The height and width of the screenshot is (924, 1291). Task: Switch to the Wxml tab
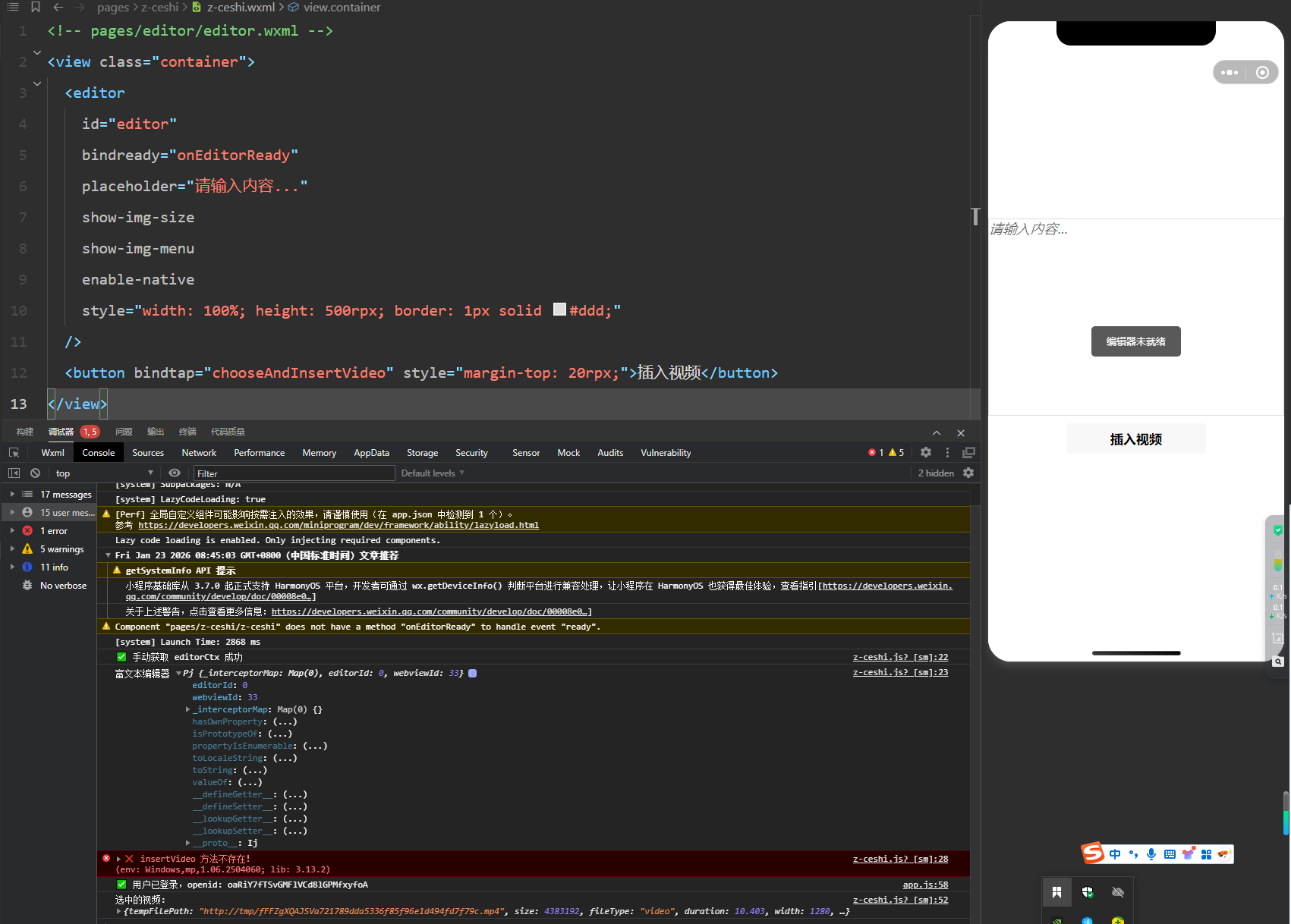click(52, 452)
